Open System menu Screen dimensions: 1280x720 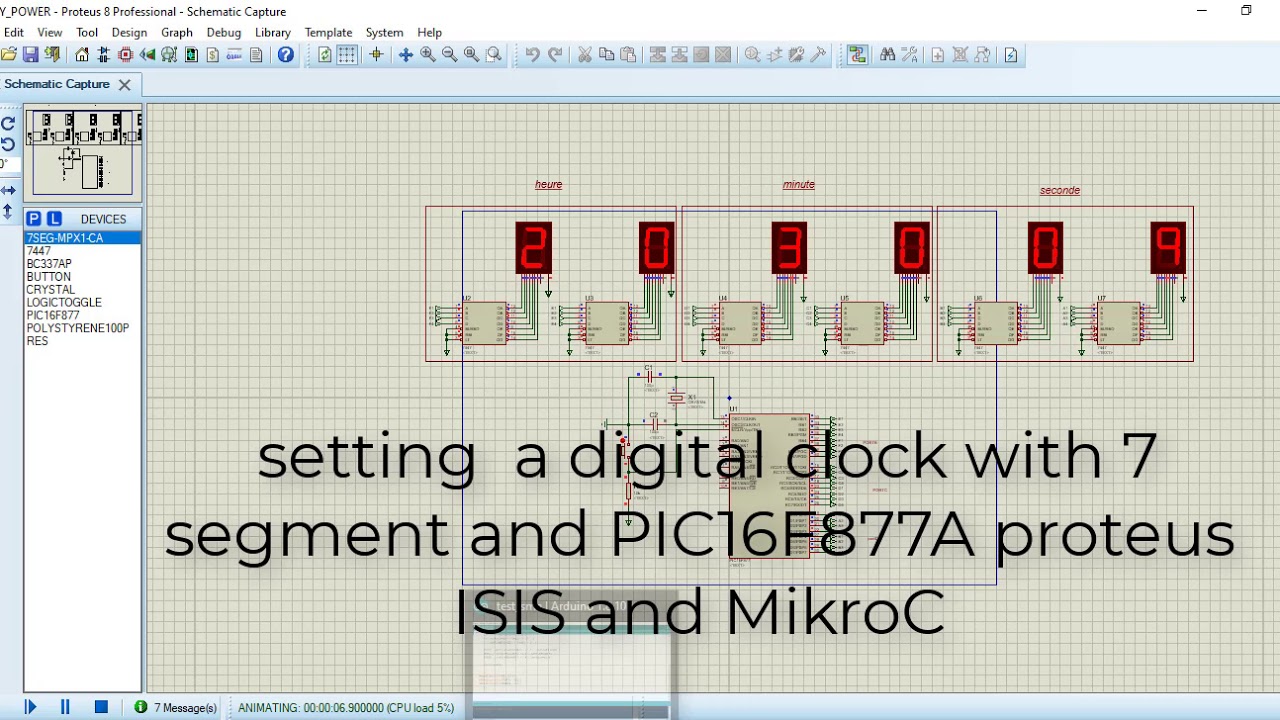384,32
